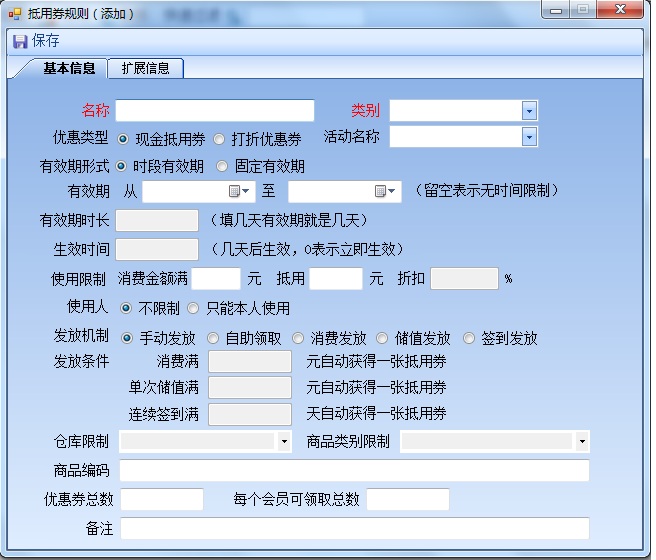Open the 商品类别限制 dropdown
This screenshot has height=560, width=656.
[x=582, y=441]
